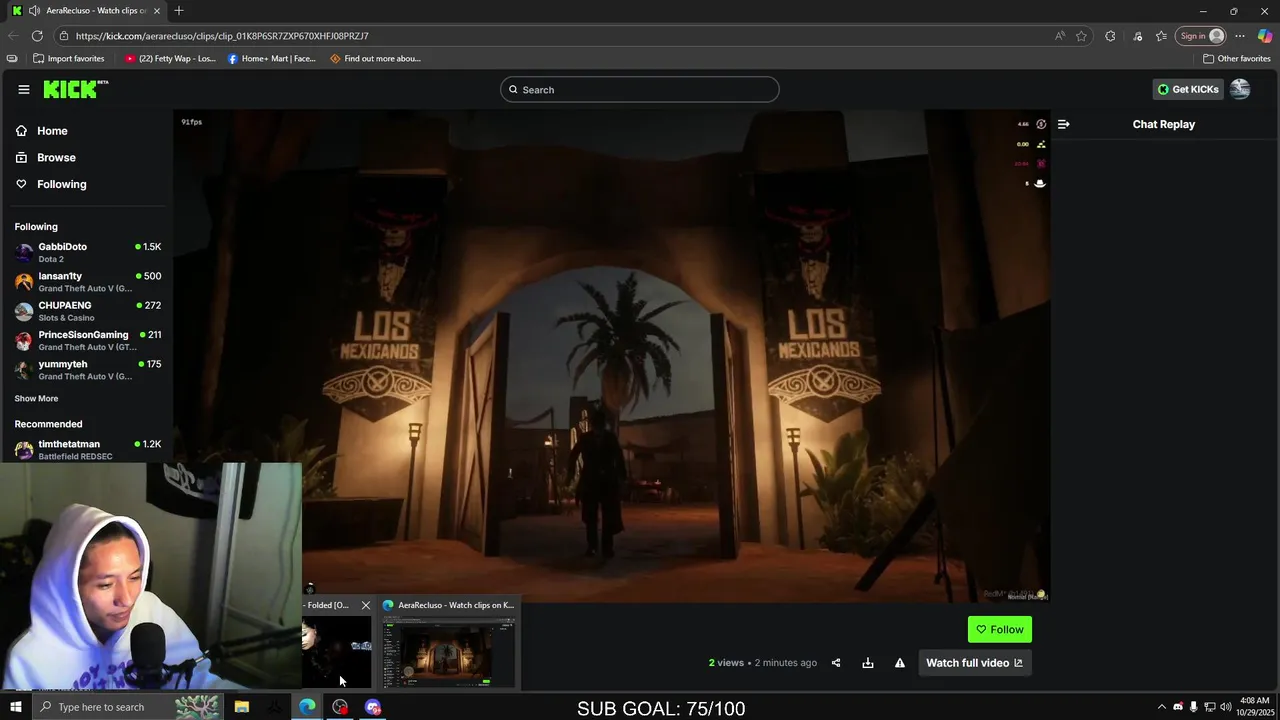Collapse the Chat Replay panel
Viewport: 1280px width, 720px height.
1063,124
